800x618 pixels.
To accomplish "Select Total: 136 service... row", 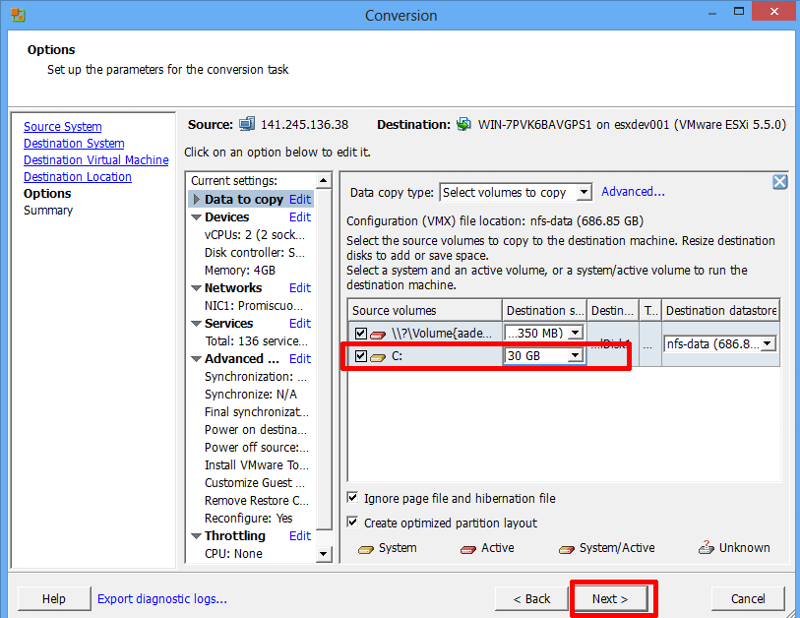I will tap(254, 341).
